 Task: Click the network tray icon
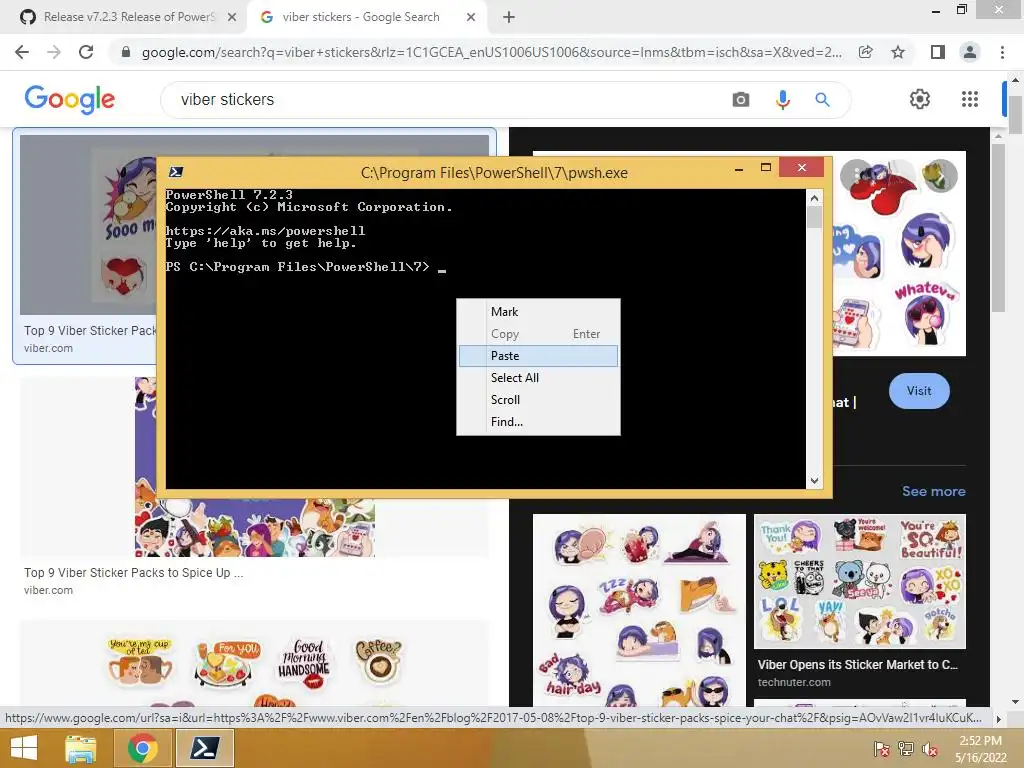tap(905, 749)
